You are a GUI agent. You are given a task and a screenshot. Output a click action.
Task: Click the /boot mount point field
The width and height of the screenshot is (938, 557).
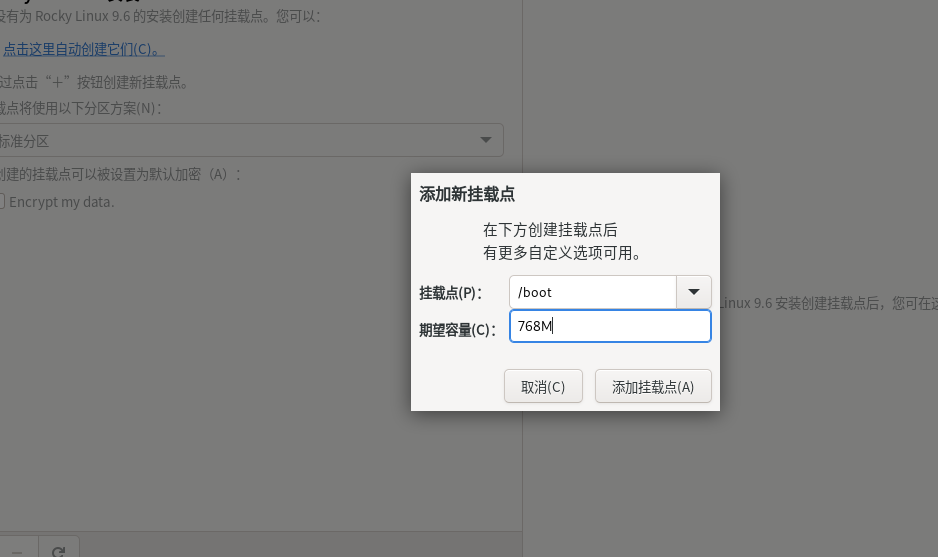(593, 292)
